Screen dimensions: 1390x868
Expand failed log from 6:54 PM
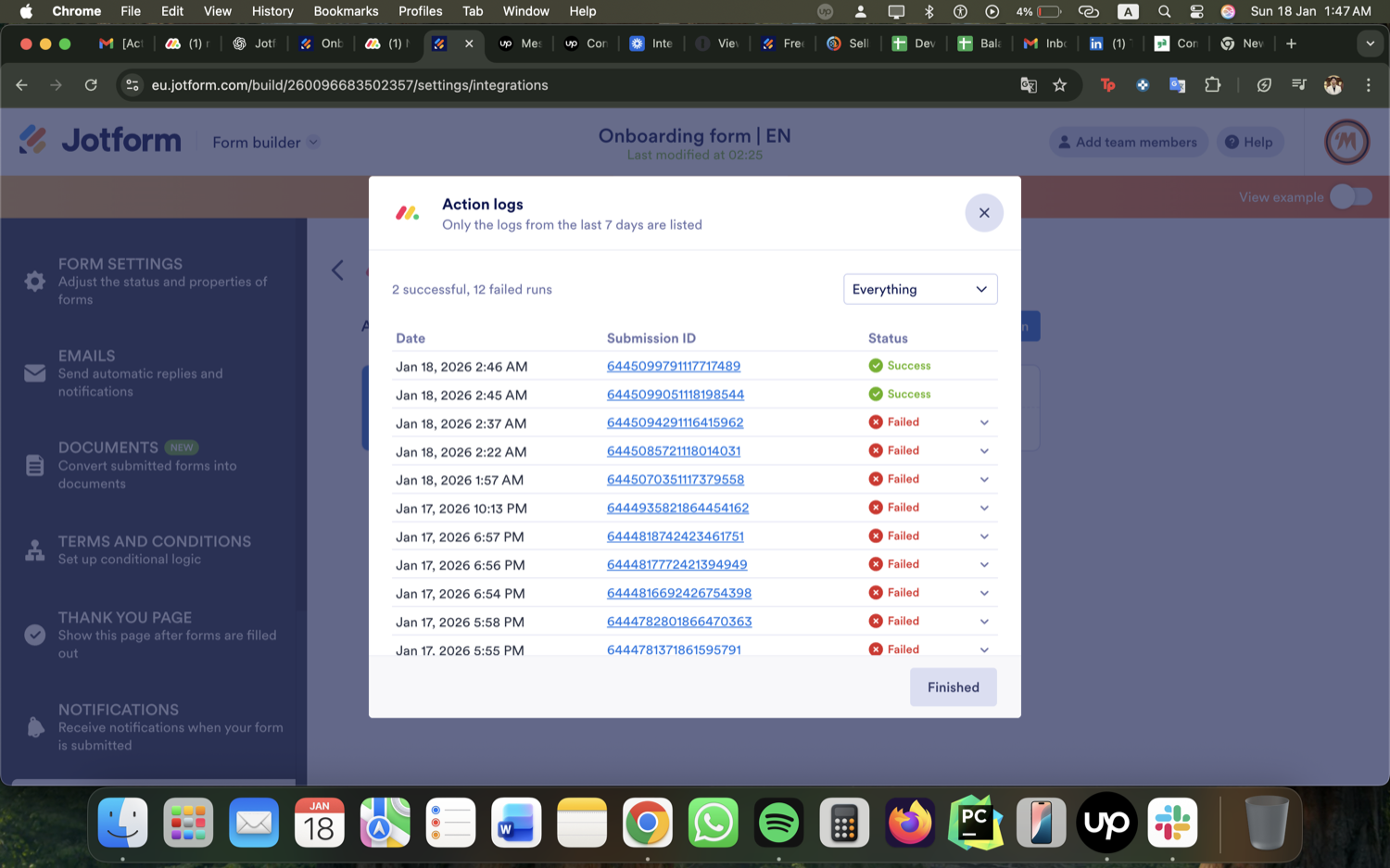coord(984,593)
